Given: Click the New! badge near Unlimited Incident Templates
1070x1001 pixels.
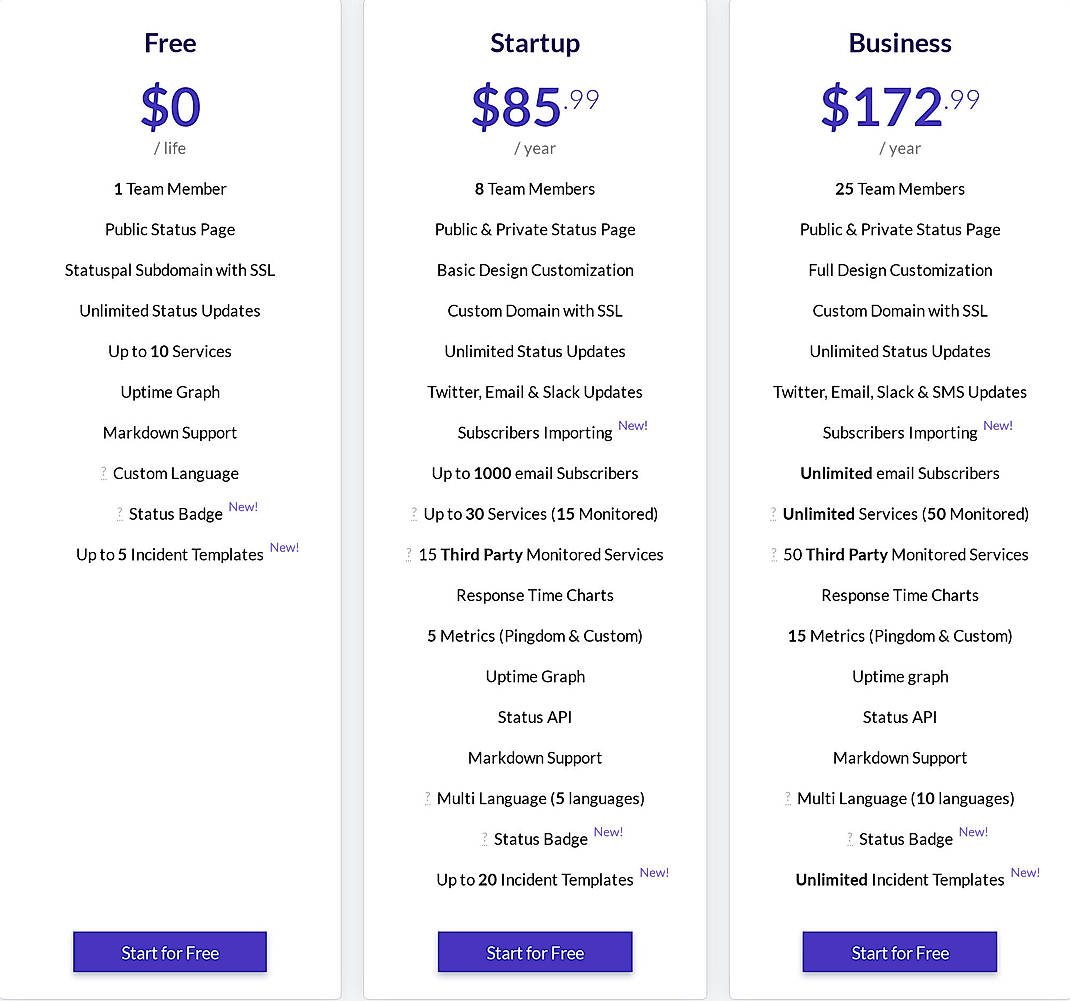Looking at the screenshot, I should tap(1024, 872).
